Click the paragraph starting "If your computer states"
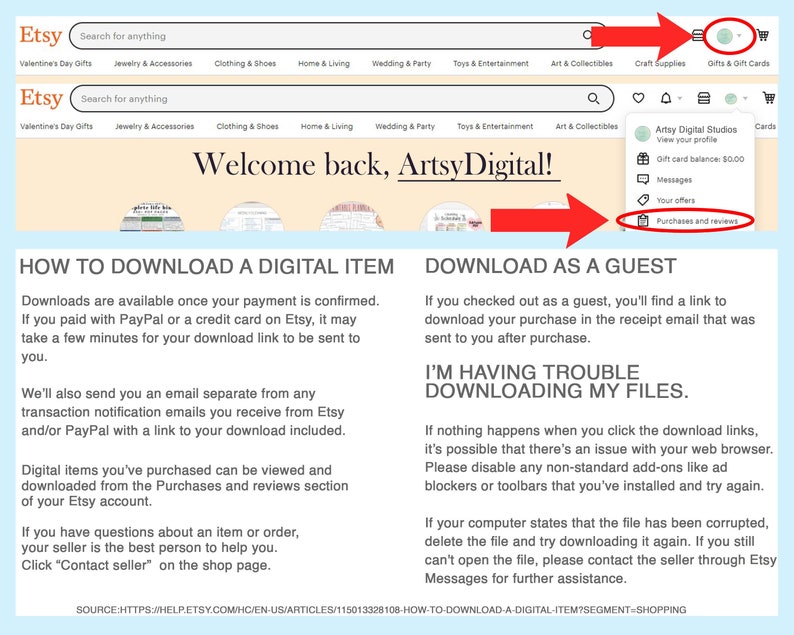The image size is (794, 635). (601, 550)
